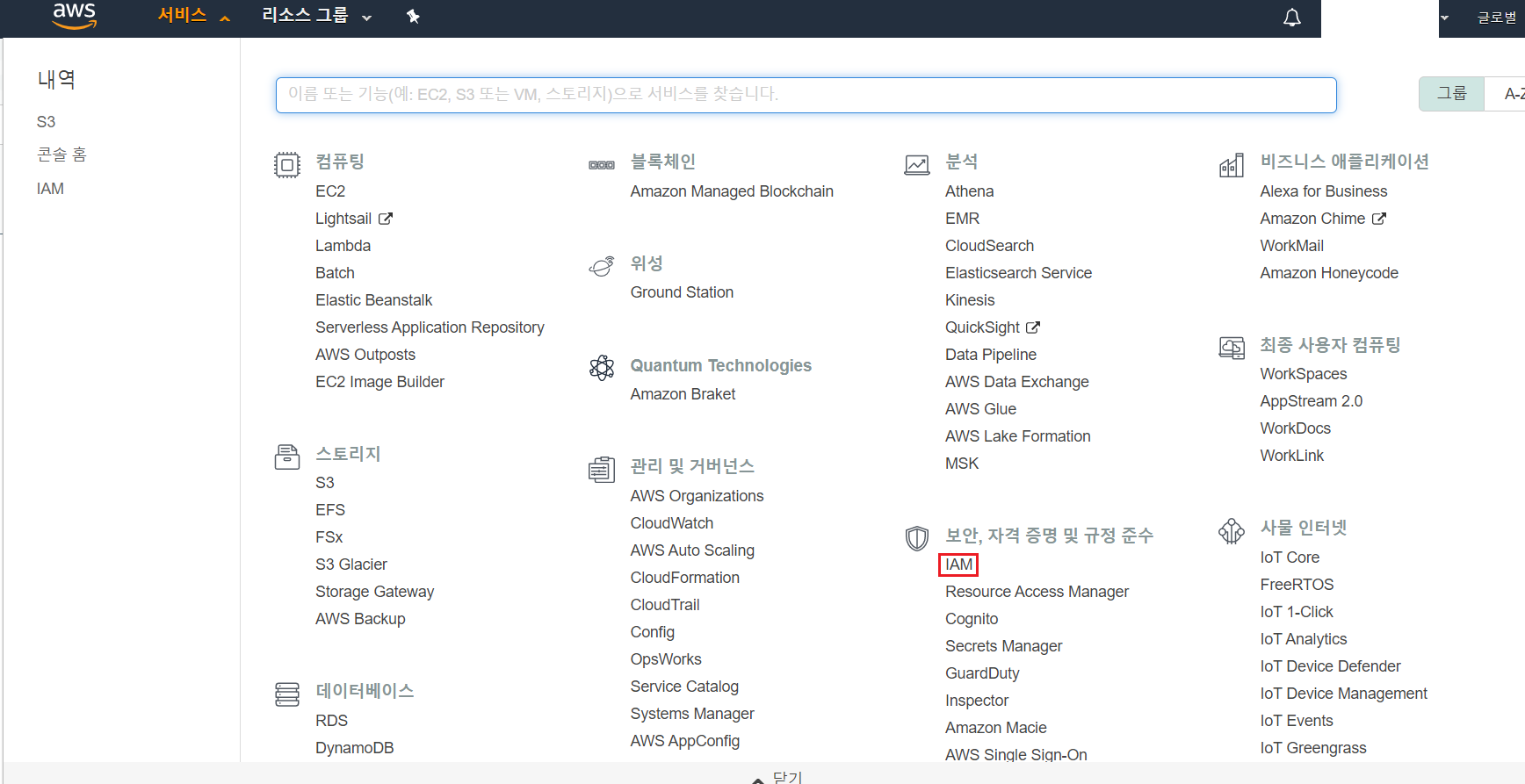Viewport: 1525px width, 784px height.
Task: Open CloudFormation service
Action: click(x=684, y=578)
